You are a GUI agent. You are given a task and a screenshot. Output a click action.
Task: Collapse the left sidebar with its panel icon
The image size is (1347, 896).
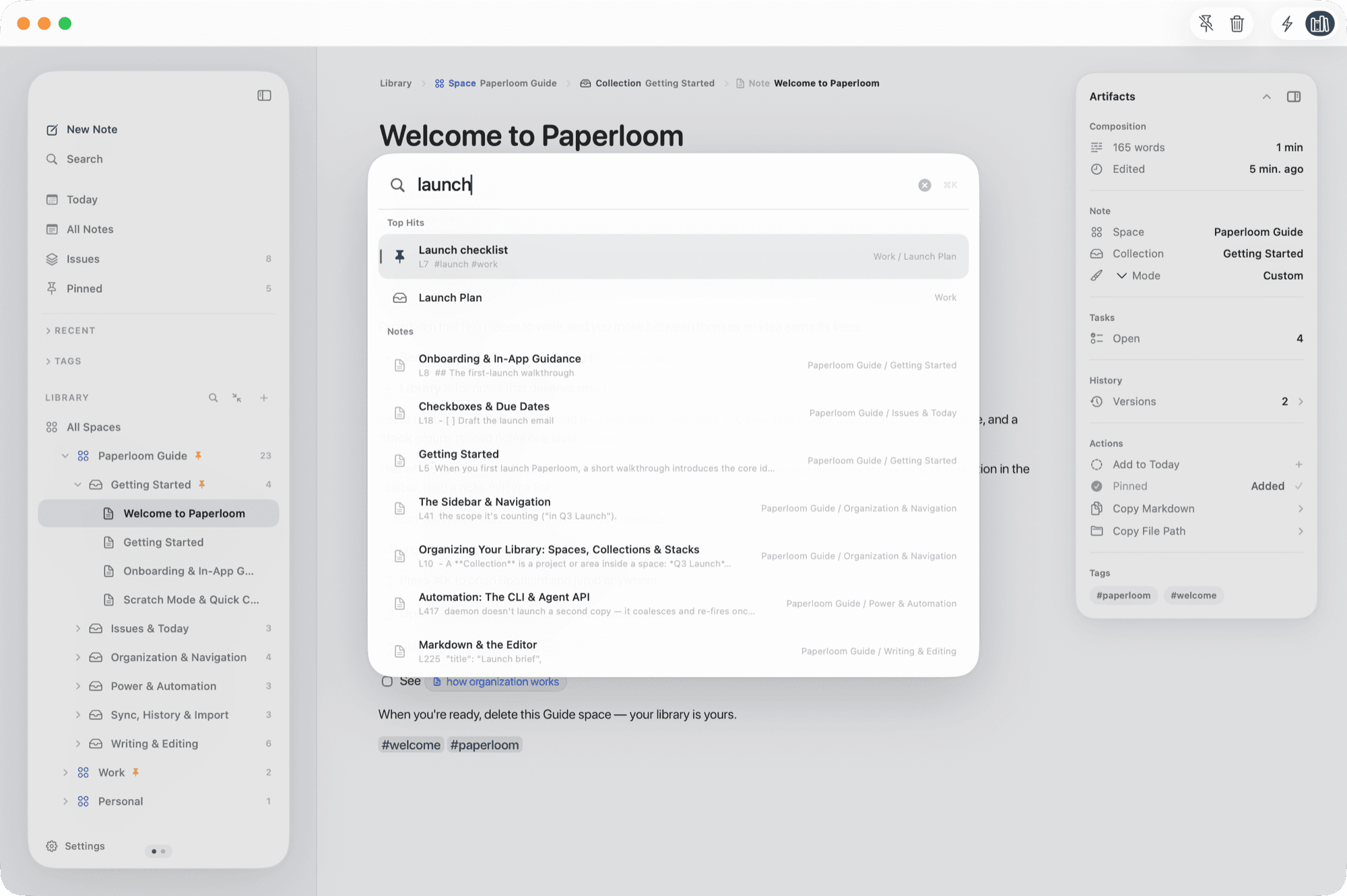(264, 96)
